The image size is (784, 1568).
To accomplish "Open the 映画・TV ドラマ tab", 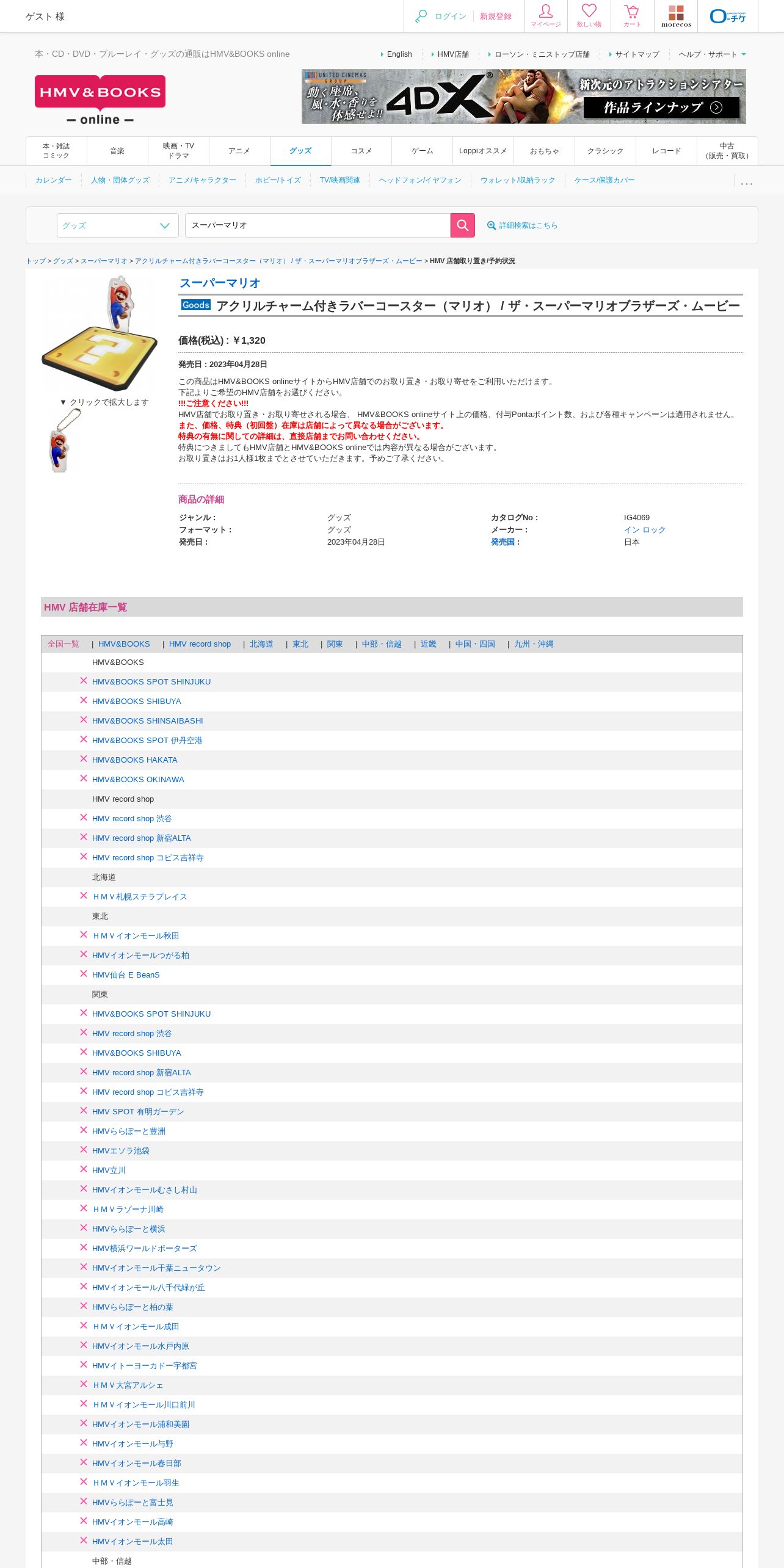I will (178, 151).
